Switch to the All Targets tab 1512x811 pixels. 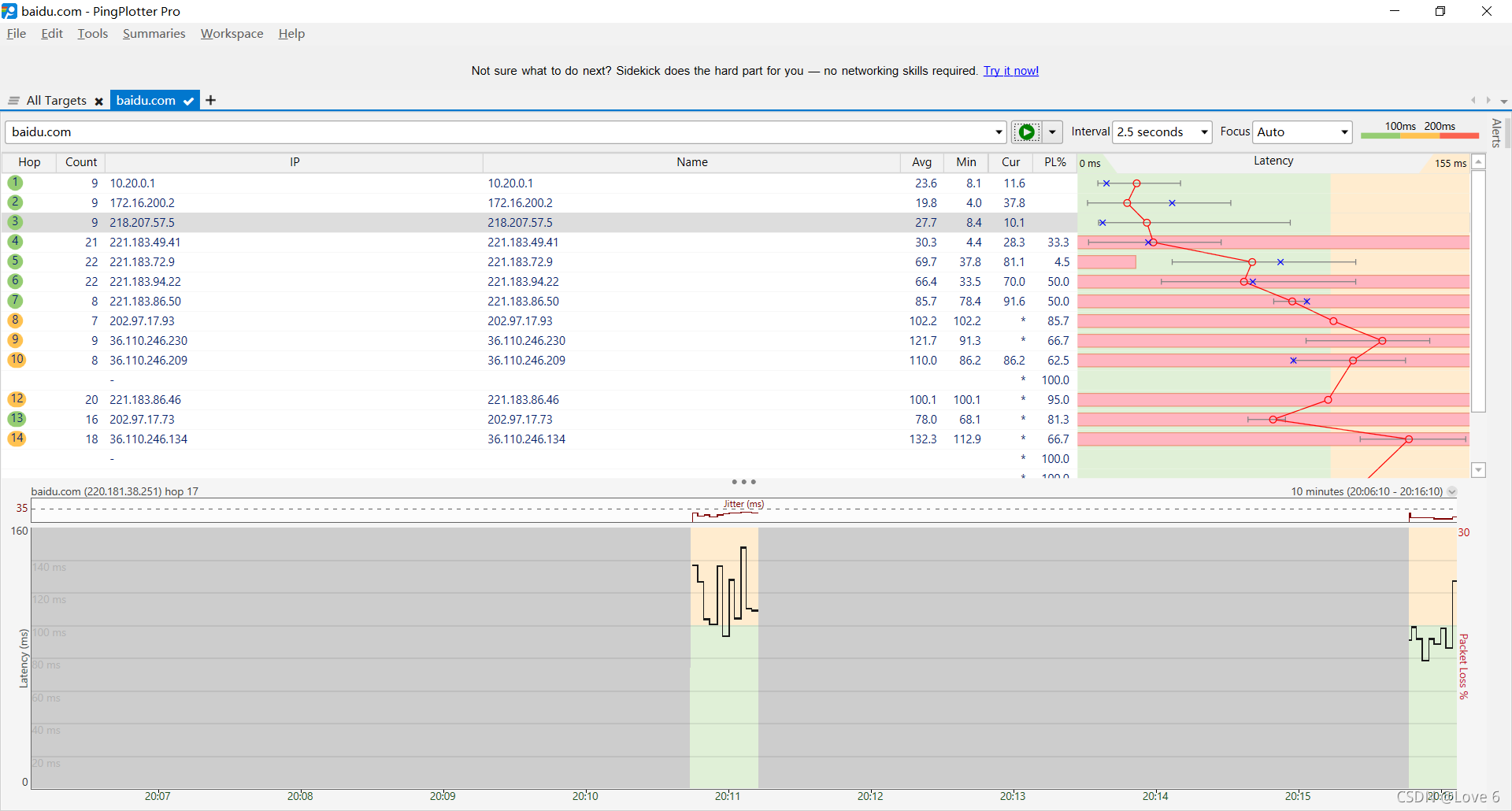tap(56, 101)
